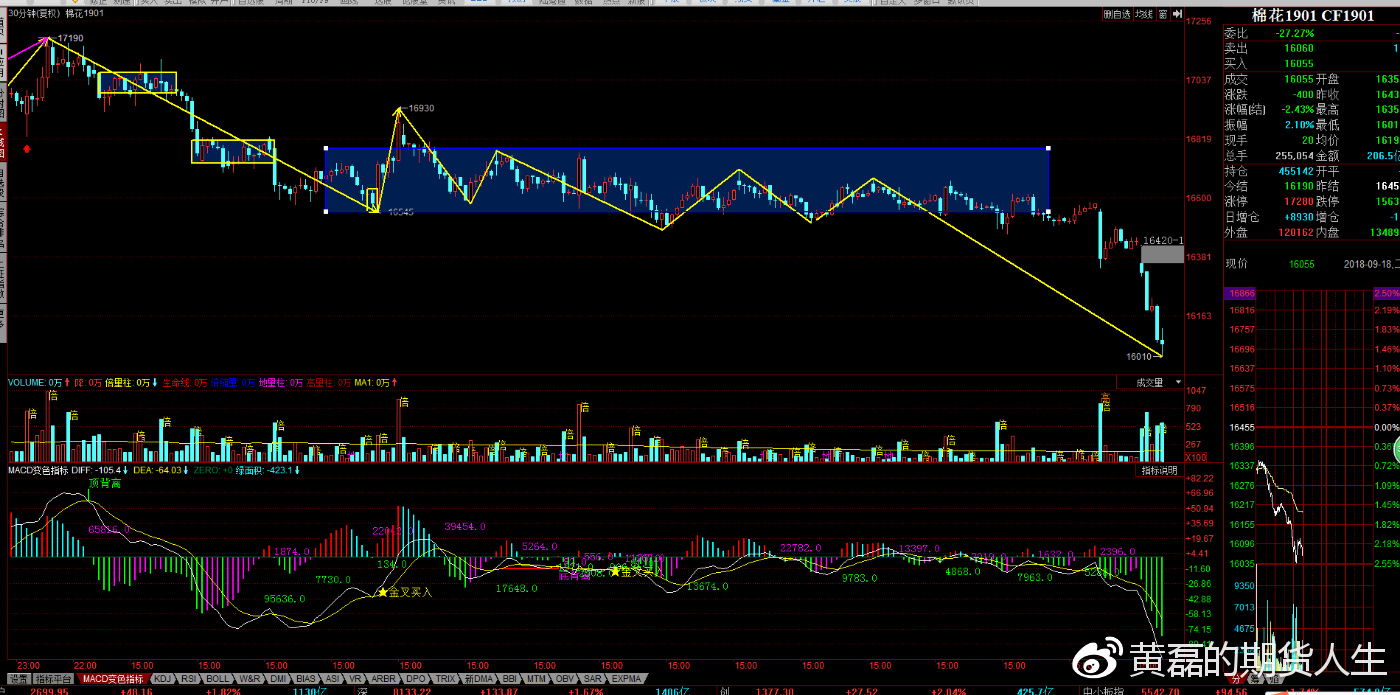Select the ASI indicator tab

[x=333, y=679]
